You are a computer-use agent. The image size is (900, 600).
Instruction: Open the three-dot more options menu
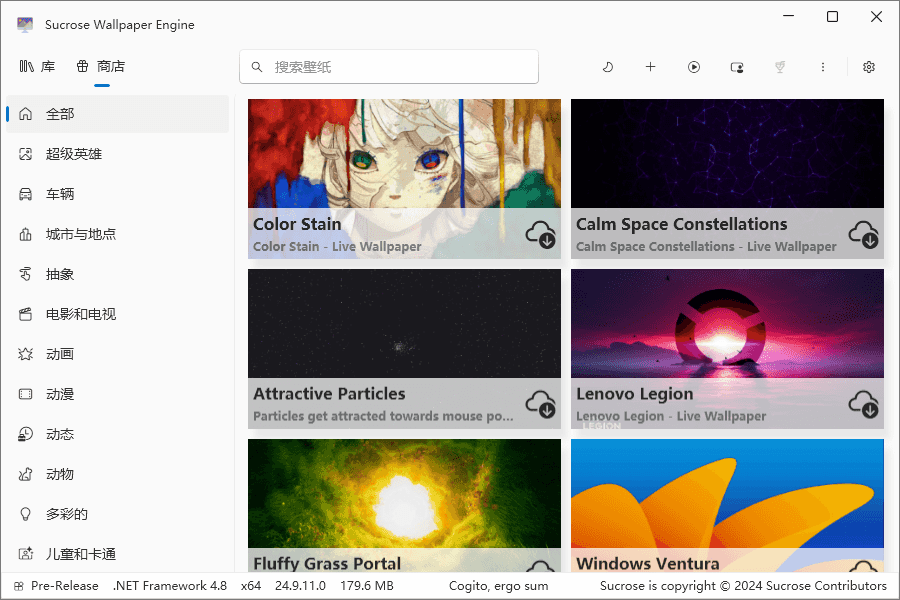(x=823, y=67)
